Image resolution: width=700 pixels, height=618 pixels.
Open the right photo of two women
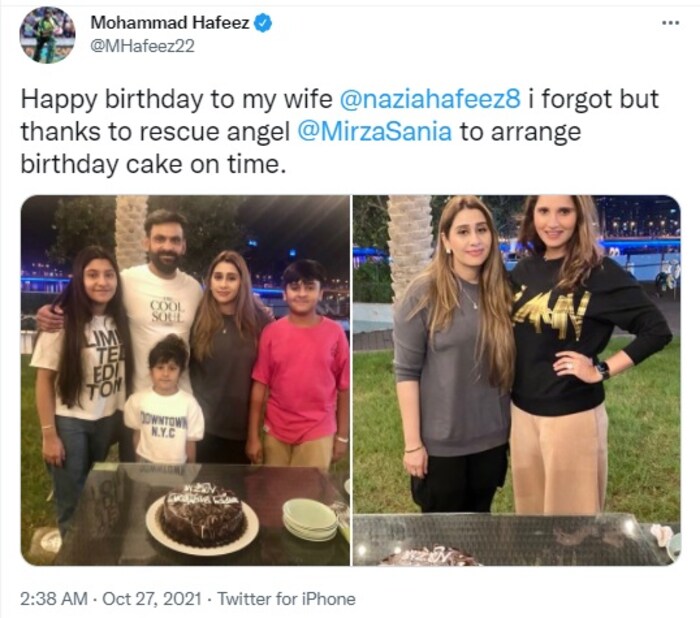516,380
